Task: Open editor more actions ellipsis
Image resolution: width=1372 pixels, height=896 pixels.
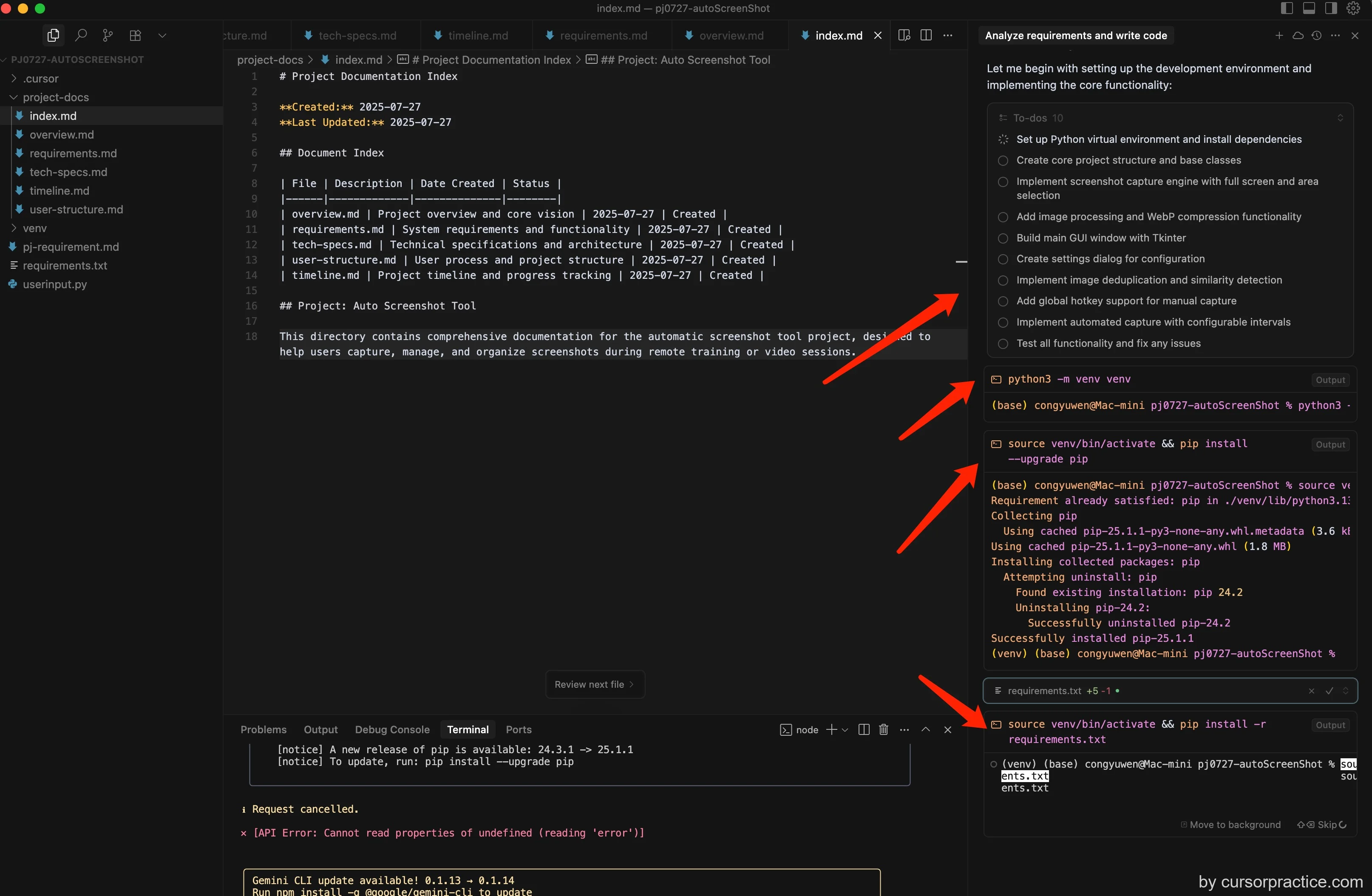Action: click(948, 35)
